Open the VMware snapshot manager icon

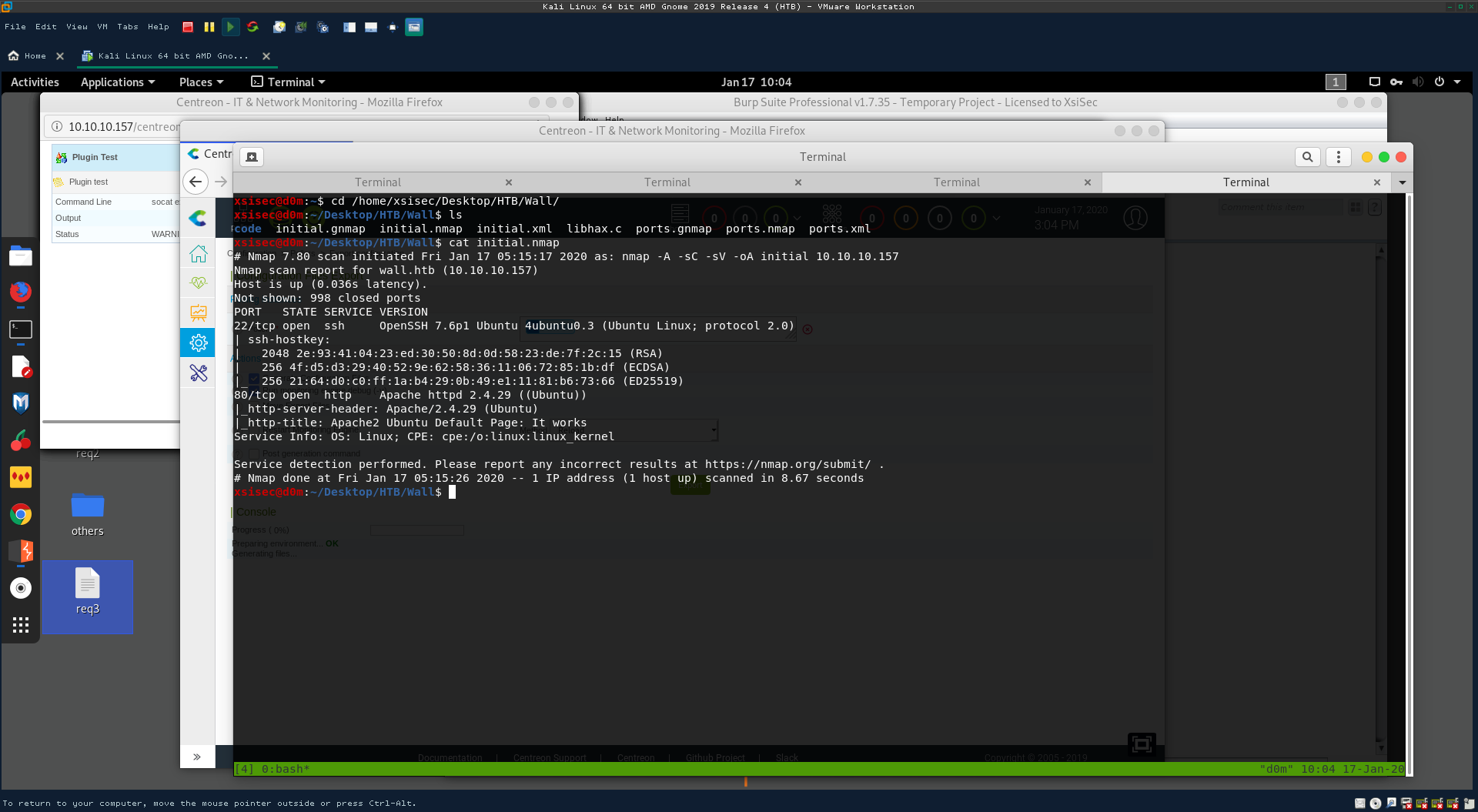point(323,27)
